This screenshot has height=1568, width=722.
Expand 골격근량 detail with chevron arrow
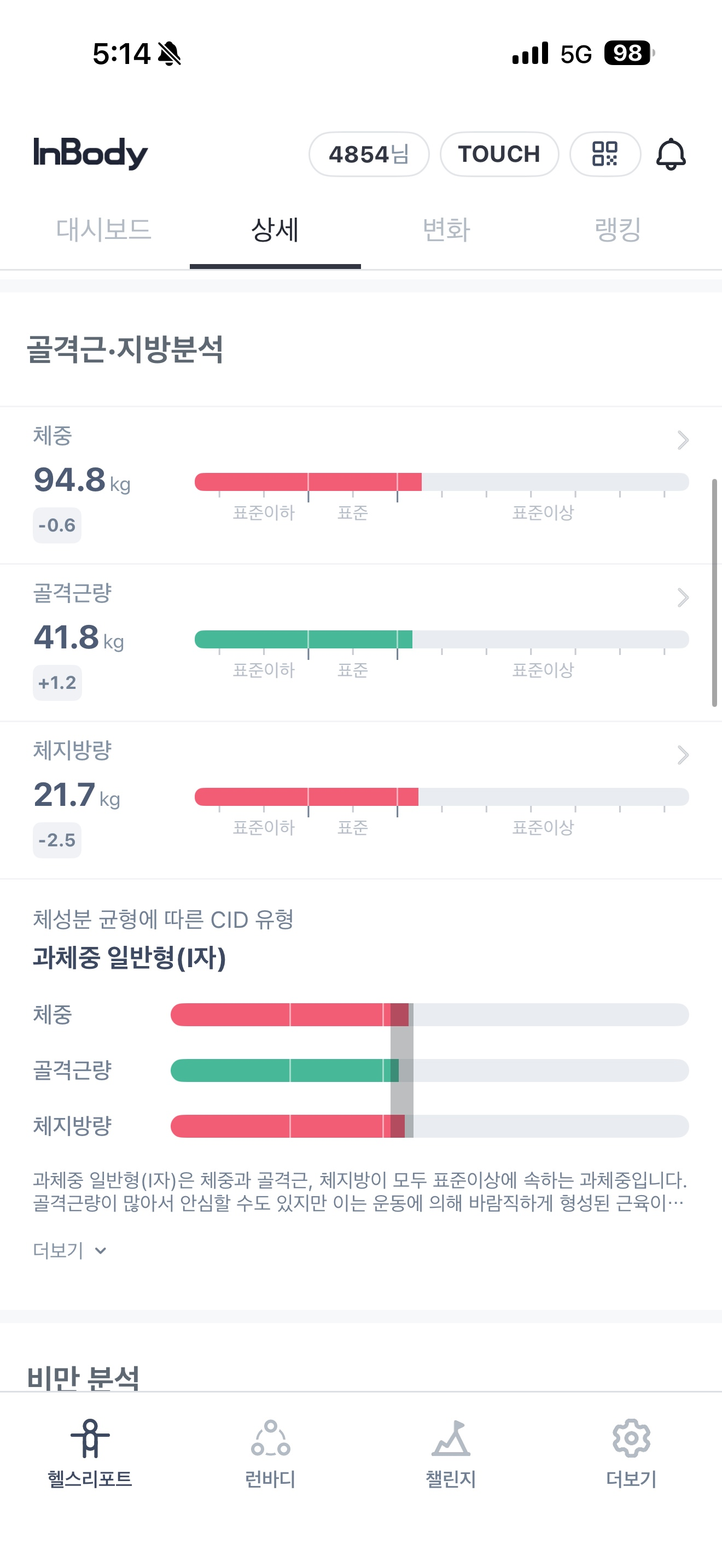pyautogui.click(x=683, y=598)
